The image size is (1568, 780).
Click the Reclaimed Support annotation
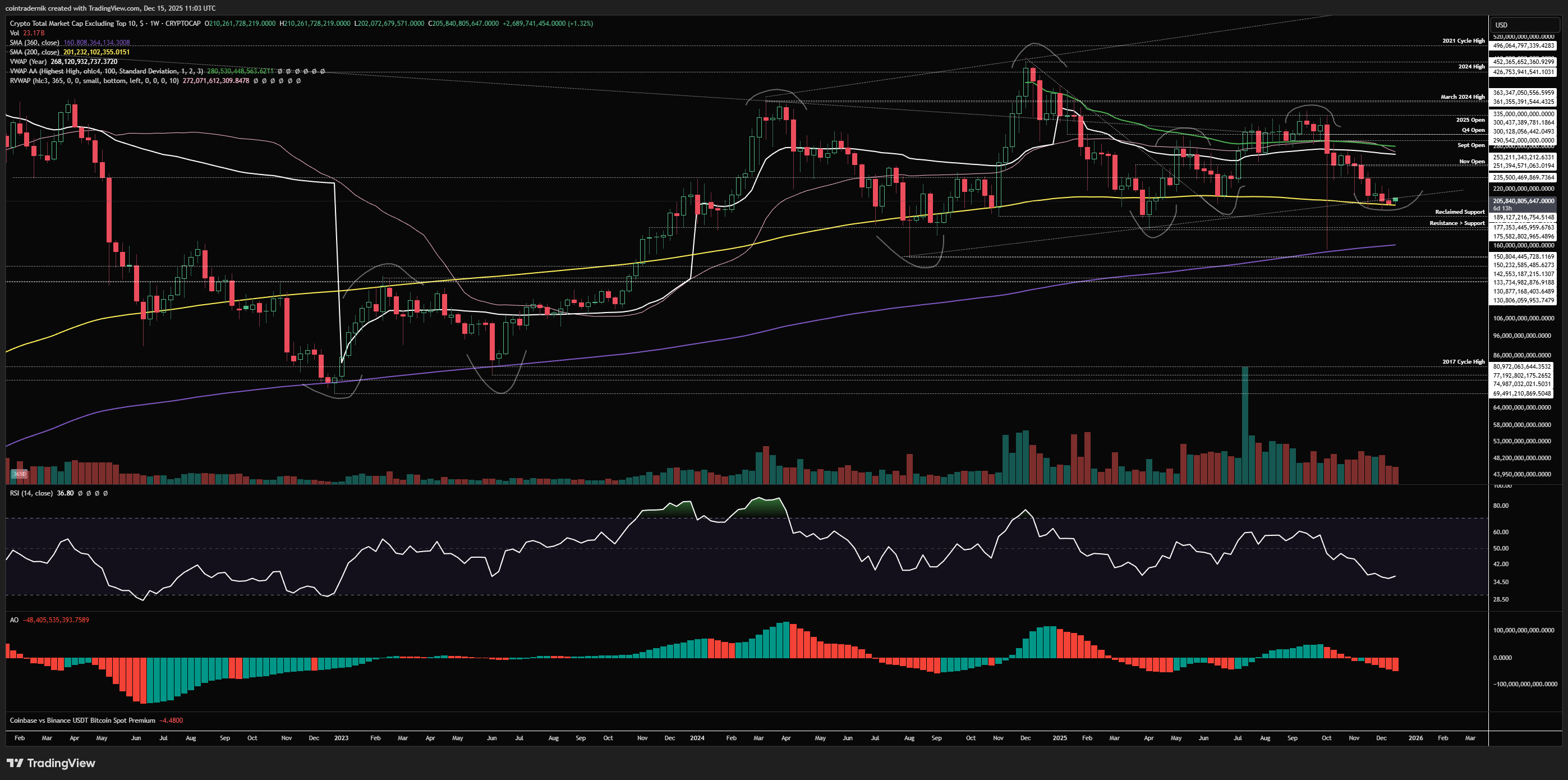pyautogui.click(x=1459, y=212)
